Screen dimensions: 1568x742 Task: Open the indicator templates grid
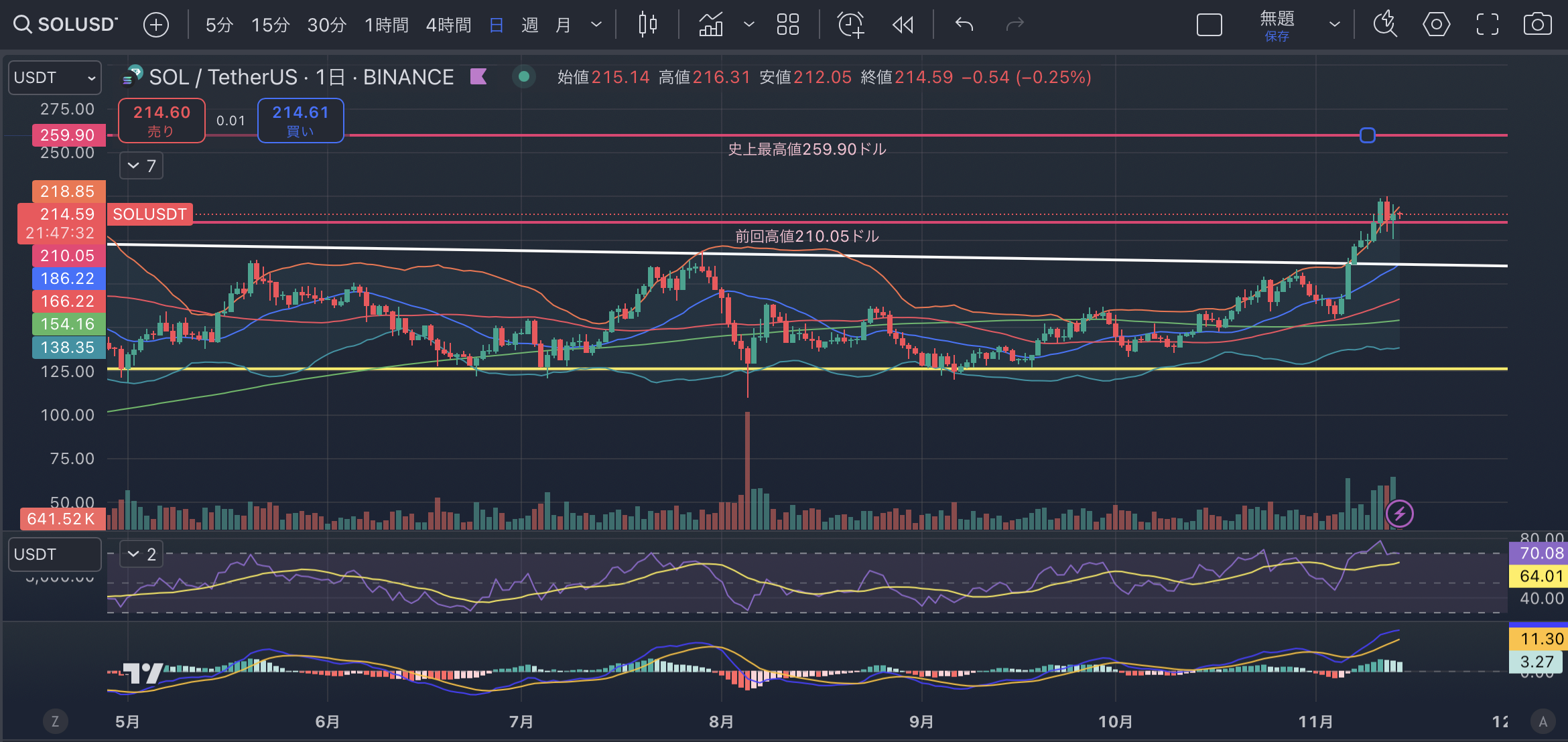788,25
